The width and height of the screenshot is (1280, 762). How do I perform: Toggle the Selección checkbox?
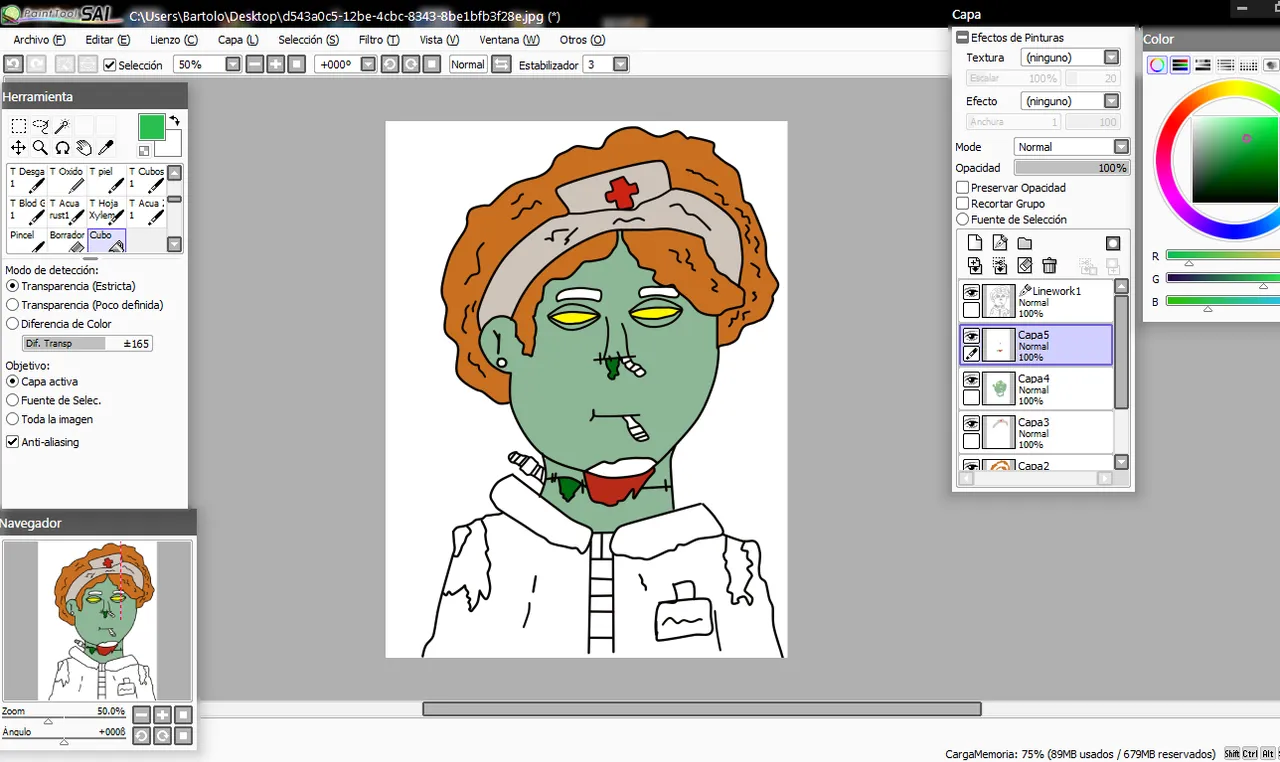(110, 65)
